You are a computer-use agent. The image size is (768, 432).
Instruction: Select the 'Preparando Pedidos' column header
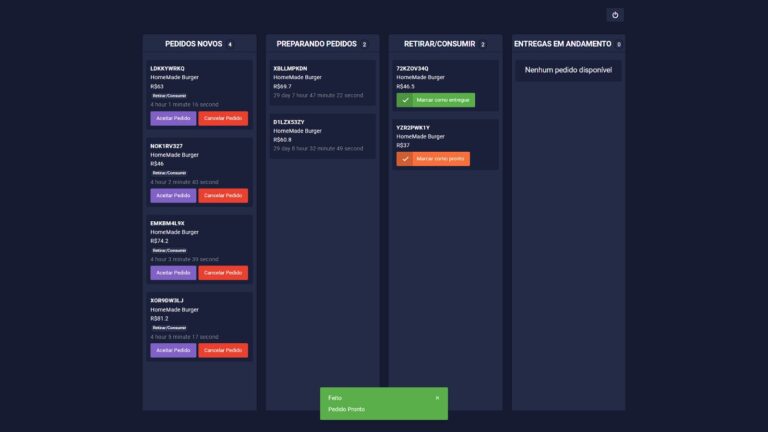point(314,44)
